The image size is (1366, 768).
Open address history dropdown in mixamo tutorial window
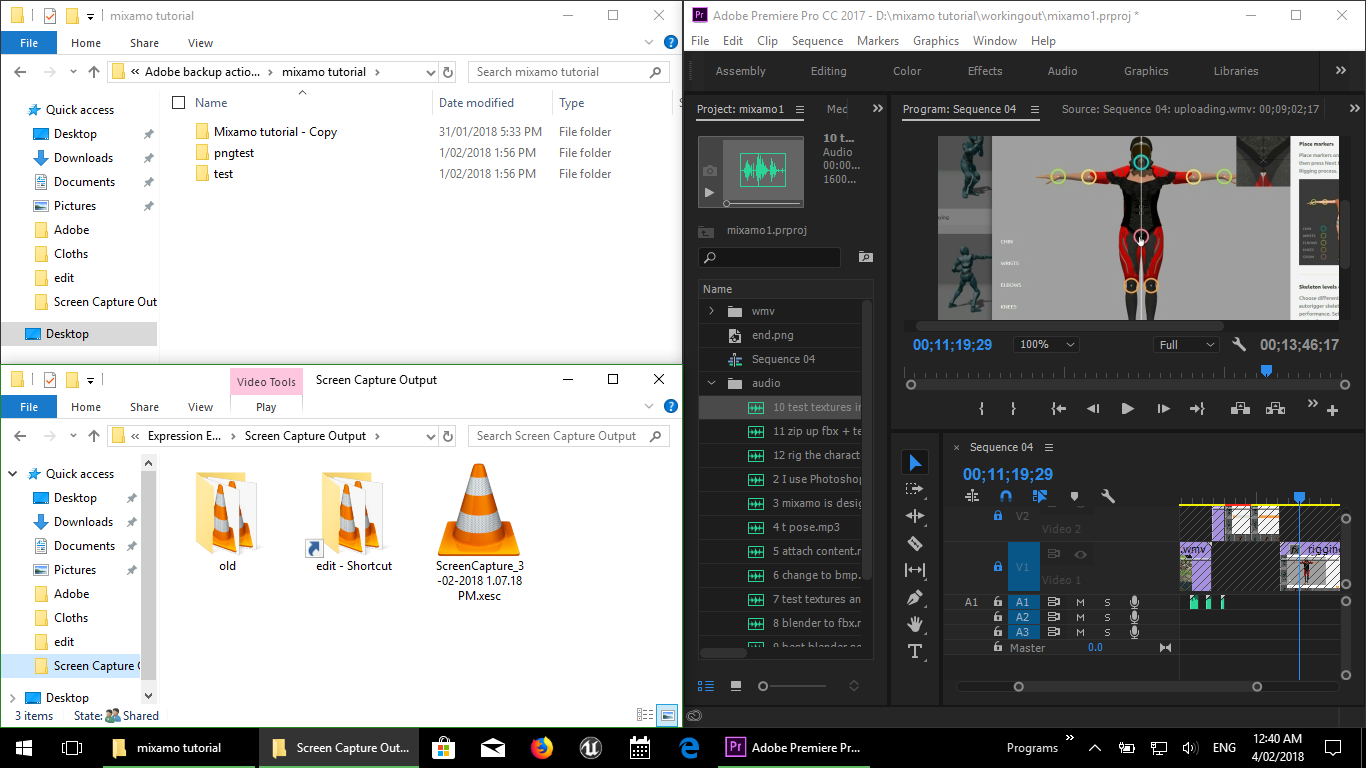tap(430, 72)
